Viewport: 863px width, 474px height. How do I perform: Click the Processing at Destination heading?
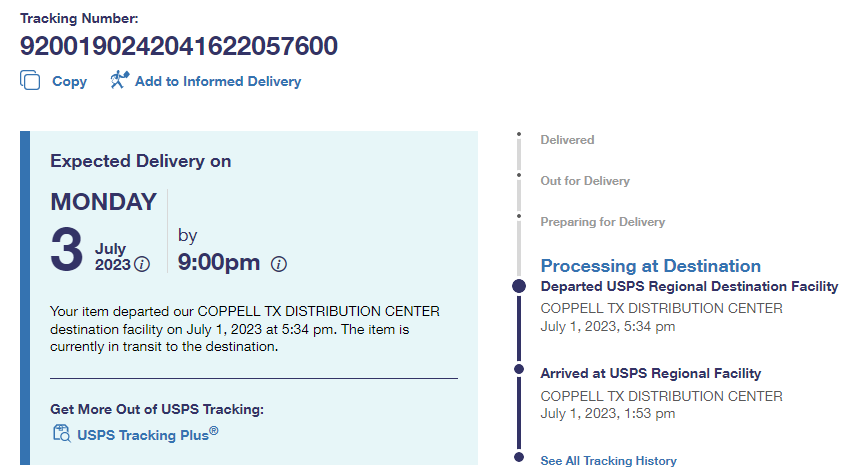click(x=650, y=266)
